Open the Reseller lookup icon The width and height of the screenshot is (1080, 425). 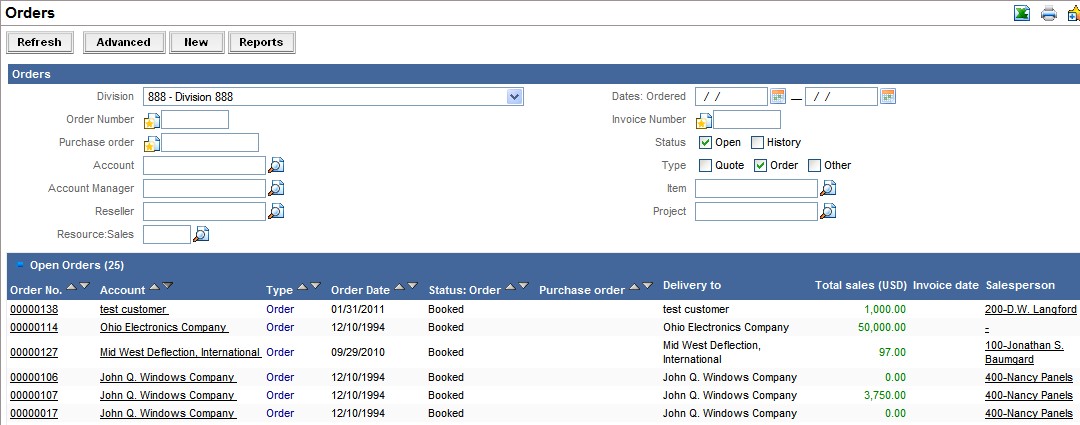pos(276,211)
